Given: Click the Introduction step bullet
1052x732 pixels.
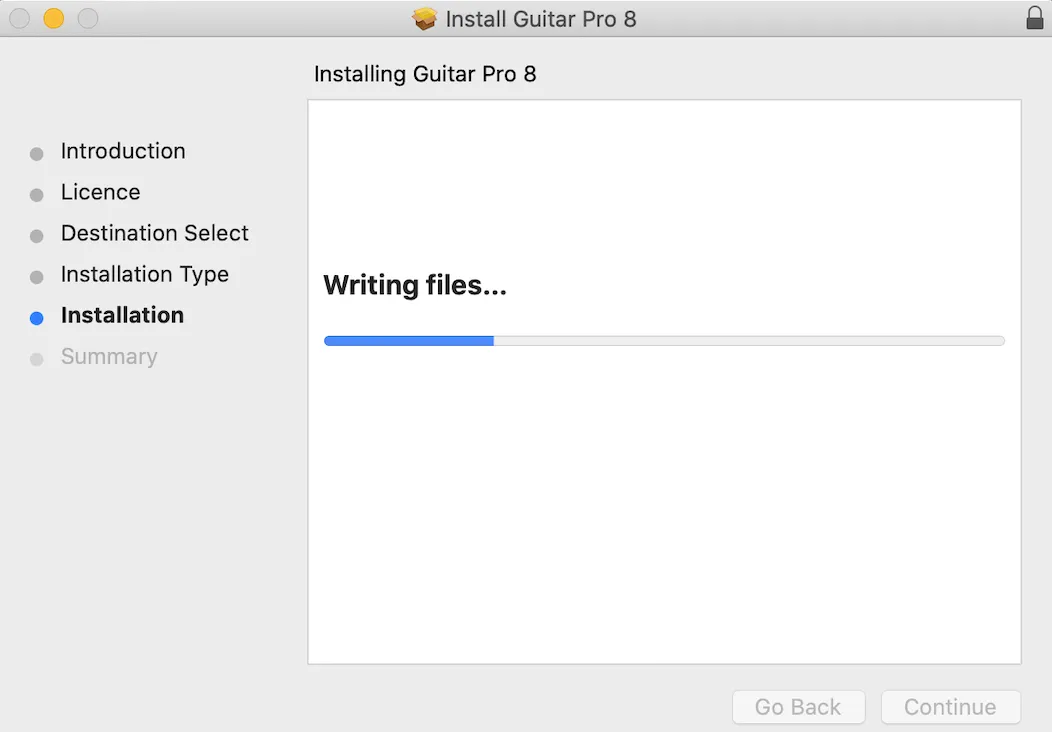Looking at the screenshot, I should pos(37,154).
